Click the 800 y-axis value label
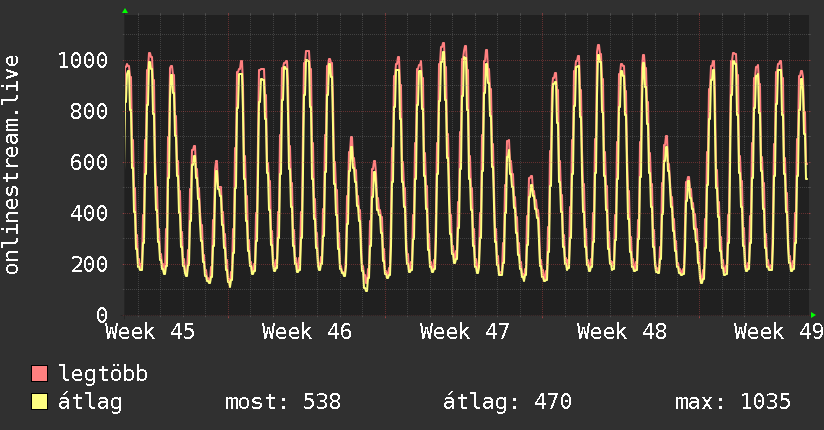The width and height of the screenshot is (824, 430). (x=88, y=112)
